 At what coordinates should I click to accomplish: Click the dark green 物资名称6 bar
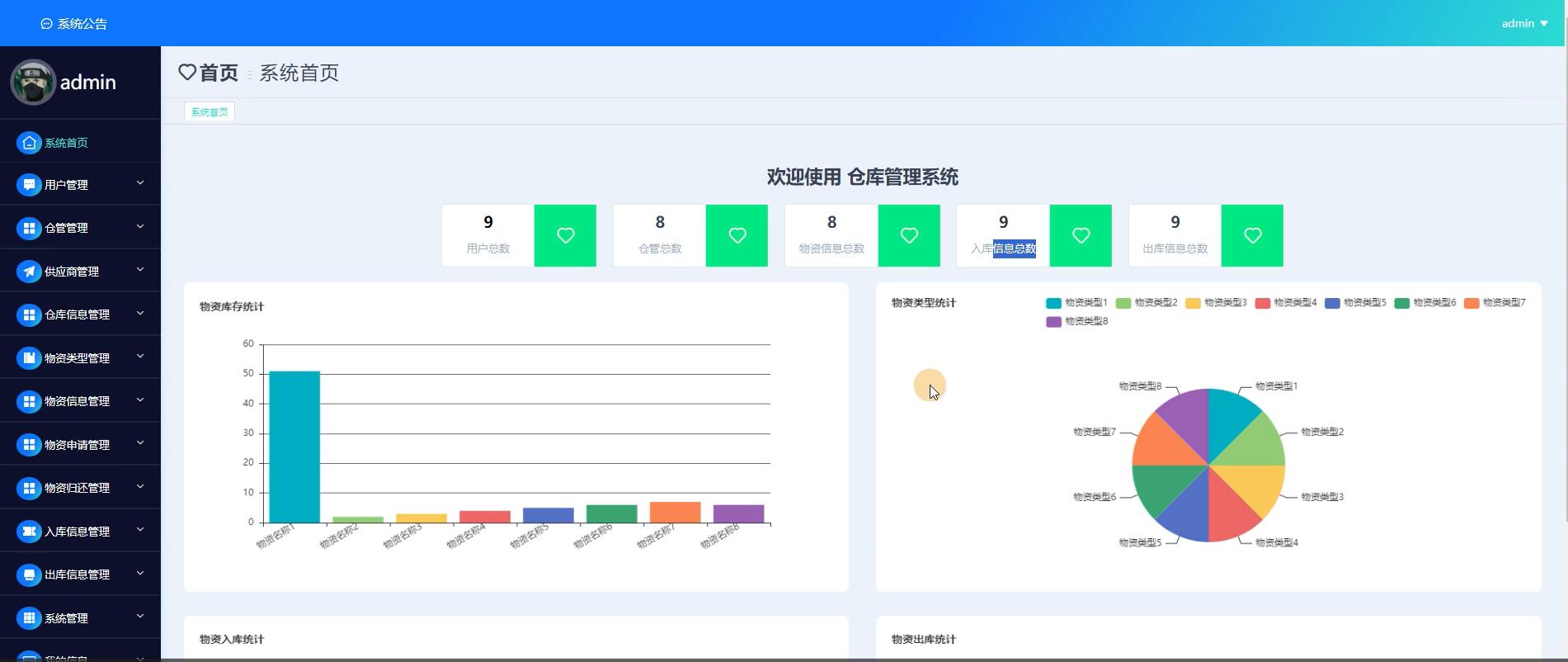[611, 513]
